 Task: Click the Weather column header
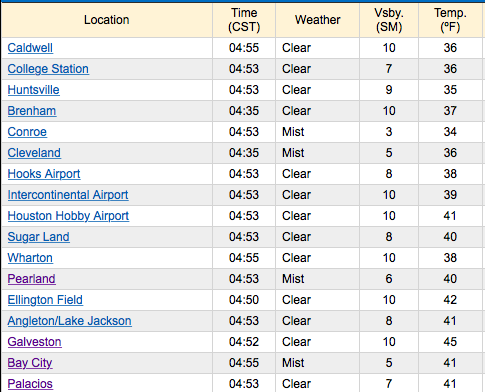(318, 20)
